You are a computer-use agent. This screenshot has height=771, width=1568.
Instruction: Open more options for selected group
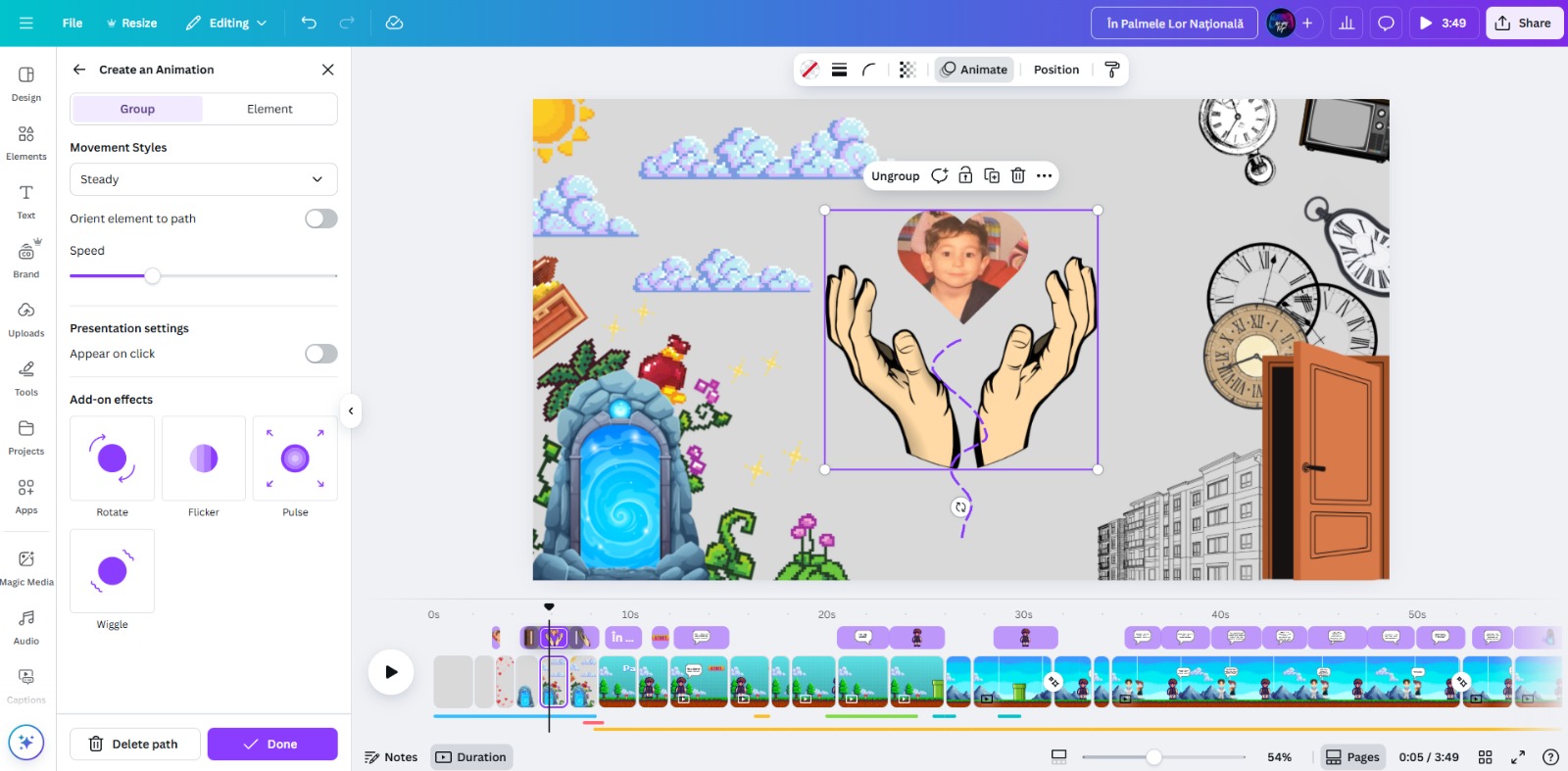click(1045, 175)
